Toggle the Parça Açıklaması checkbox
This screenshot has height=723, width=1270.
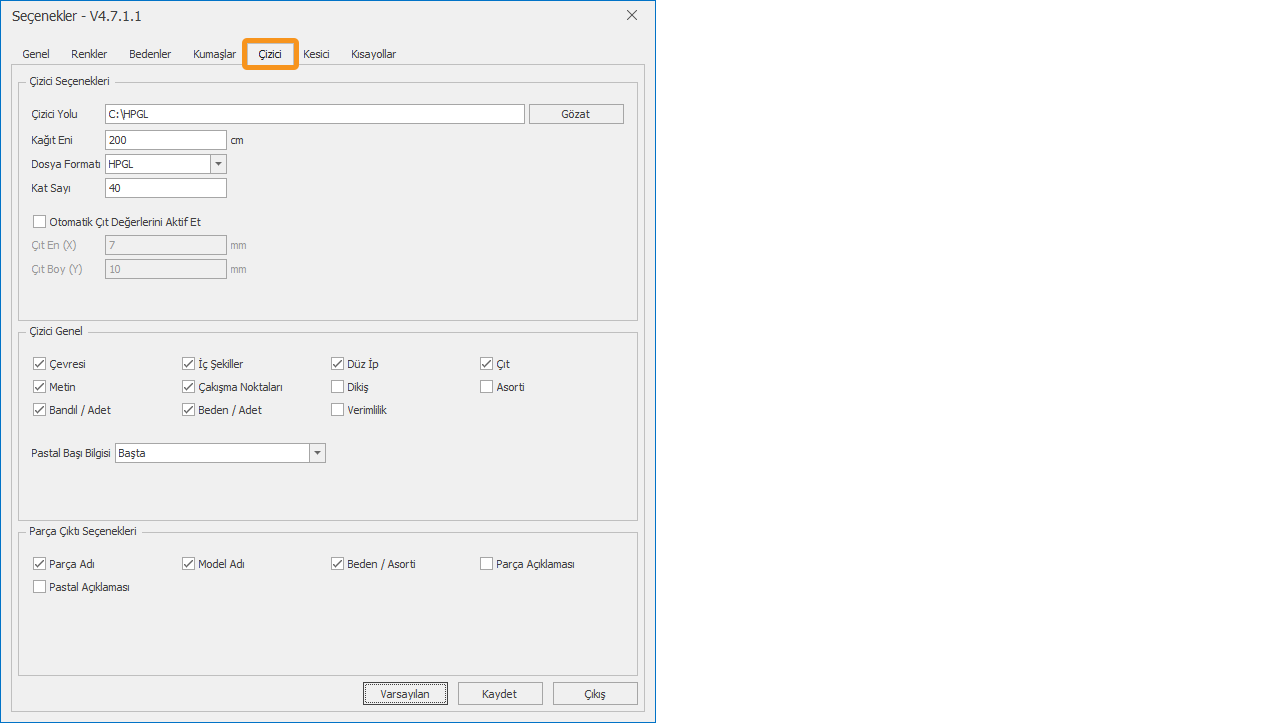pos(487,564)
